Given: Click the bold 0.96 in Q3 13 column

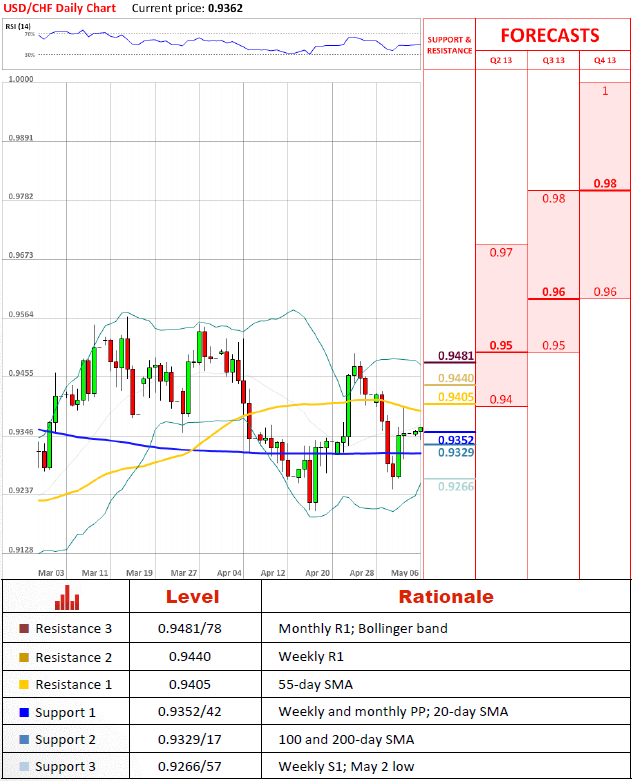Looking at the screenshot, I should point(553,292).
